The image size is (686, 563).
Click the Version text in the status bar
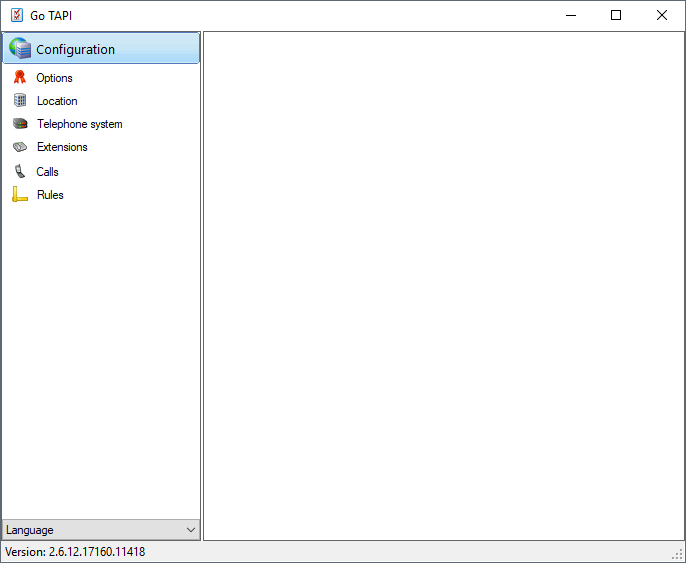tap(75, 552)
